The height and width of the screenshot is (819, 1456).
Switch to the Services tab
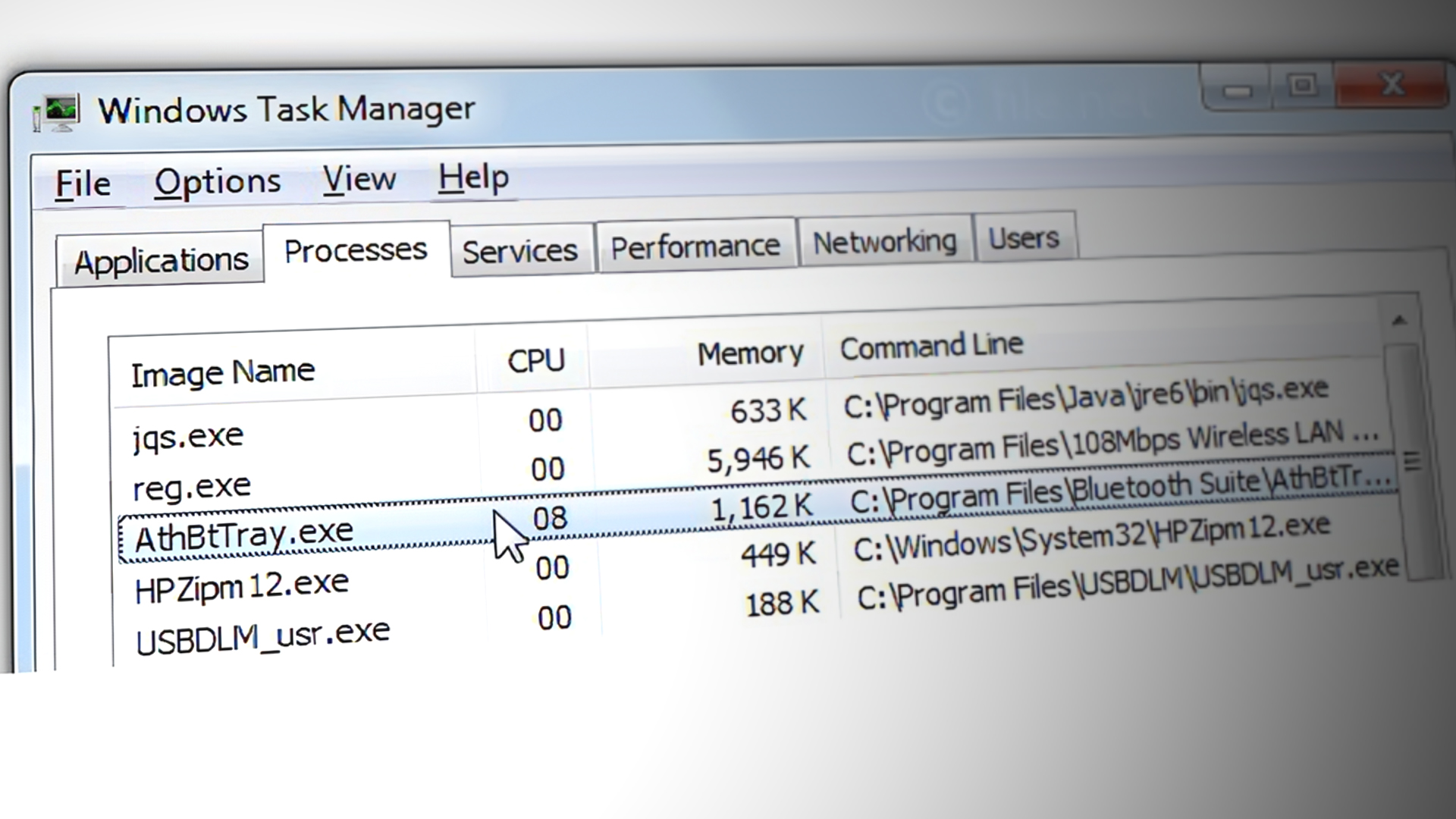520,251
